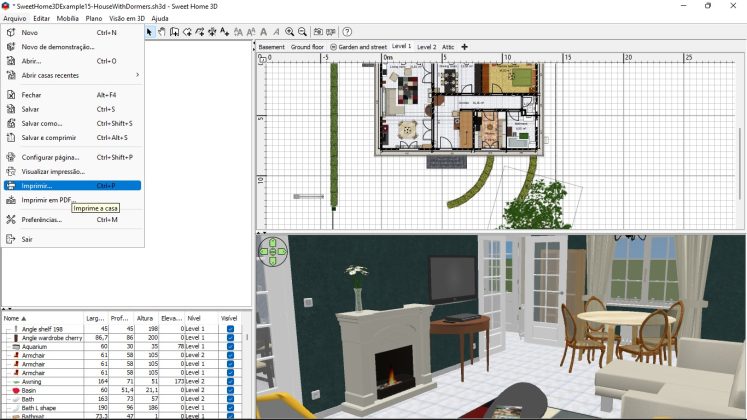This screenshot has height=420, width=747.
Task: Toggle visibility of the Level 2 Armchair
Action: (x=231, y=355)
